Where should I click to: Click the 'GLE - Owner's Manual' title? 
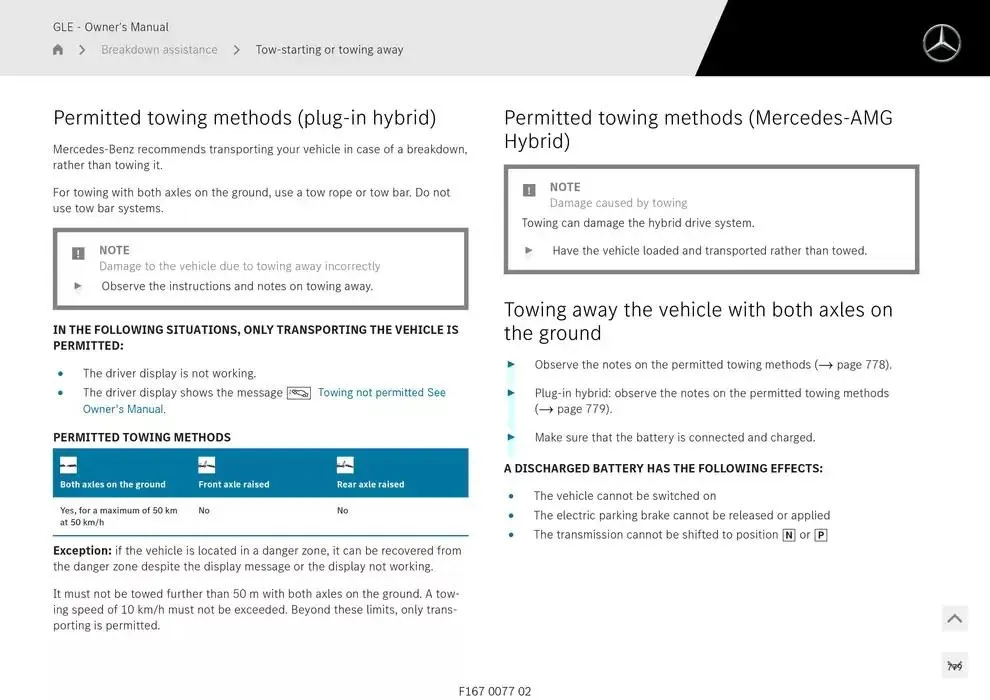111,27
